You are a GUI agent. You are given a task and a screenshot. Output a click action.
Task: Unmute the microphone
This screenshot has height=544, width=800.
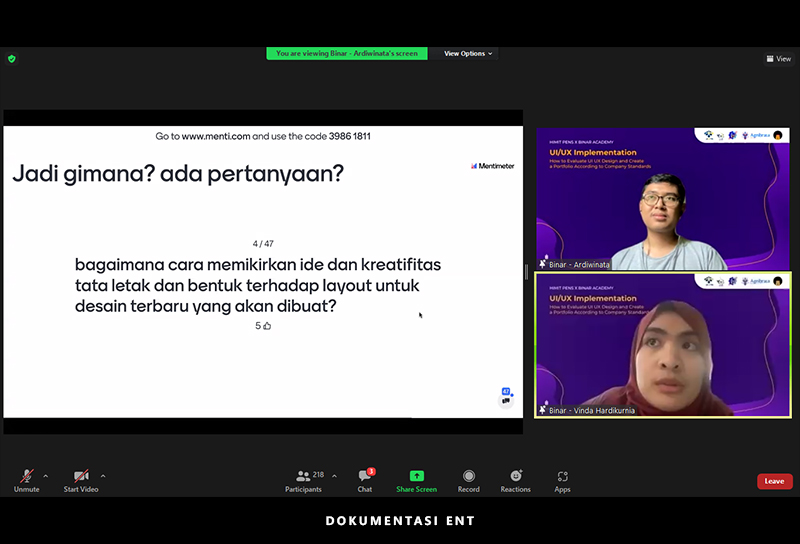point(26,478)
